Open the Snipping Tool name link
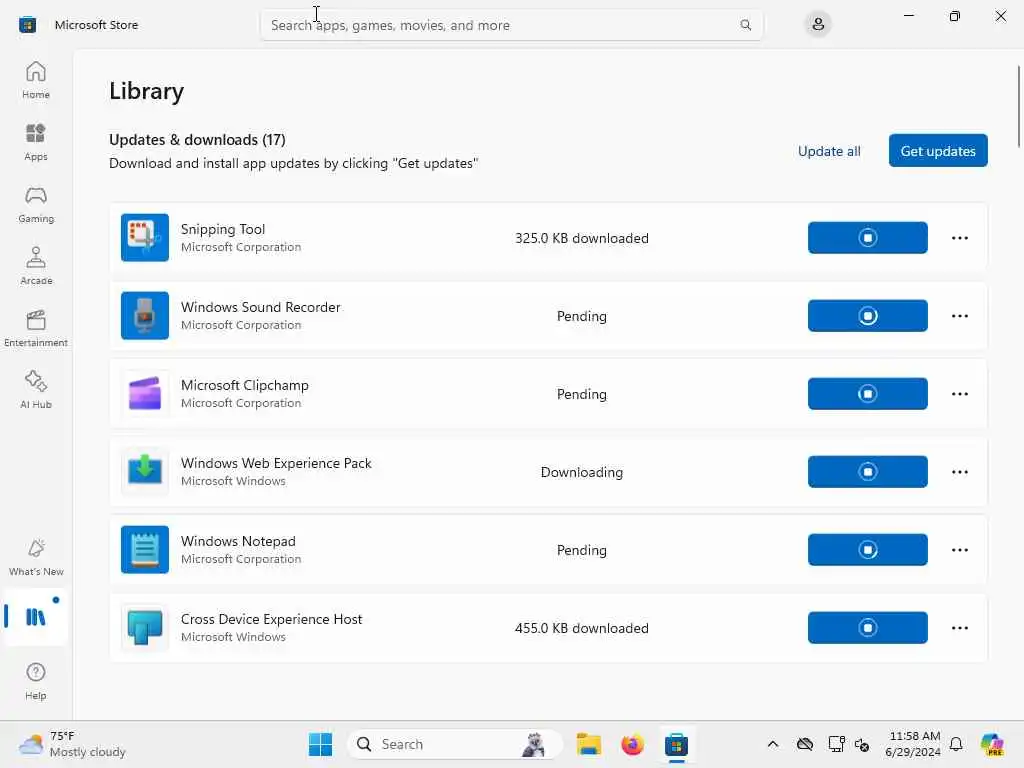The image size is (1024, 768). pos(223,229)
